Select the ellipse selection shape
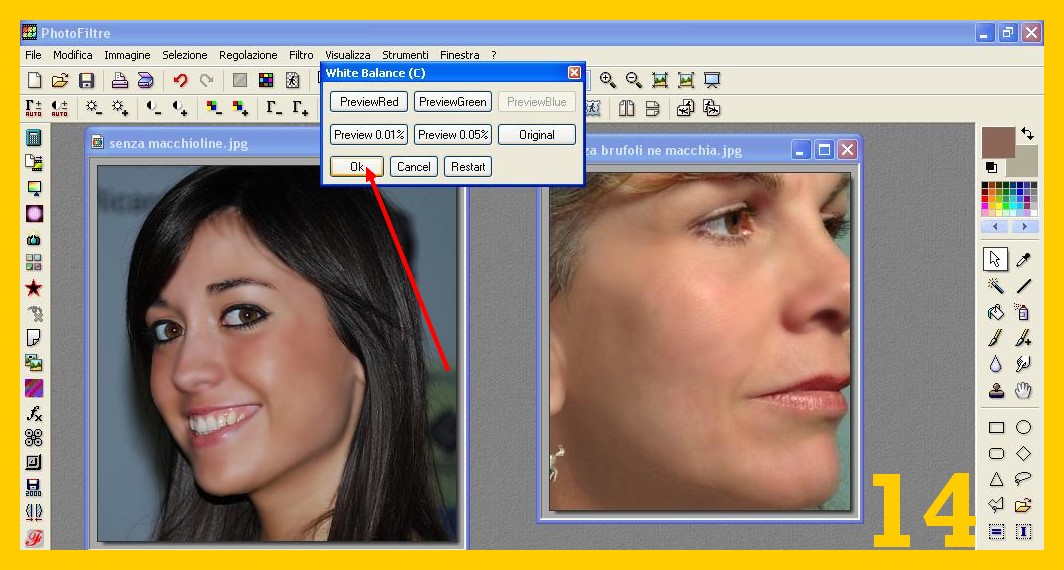Image resolution: width=1064 pixels, height=570 pixels. [x=1023, y=427]
